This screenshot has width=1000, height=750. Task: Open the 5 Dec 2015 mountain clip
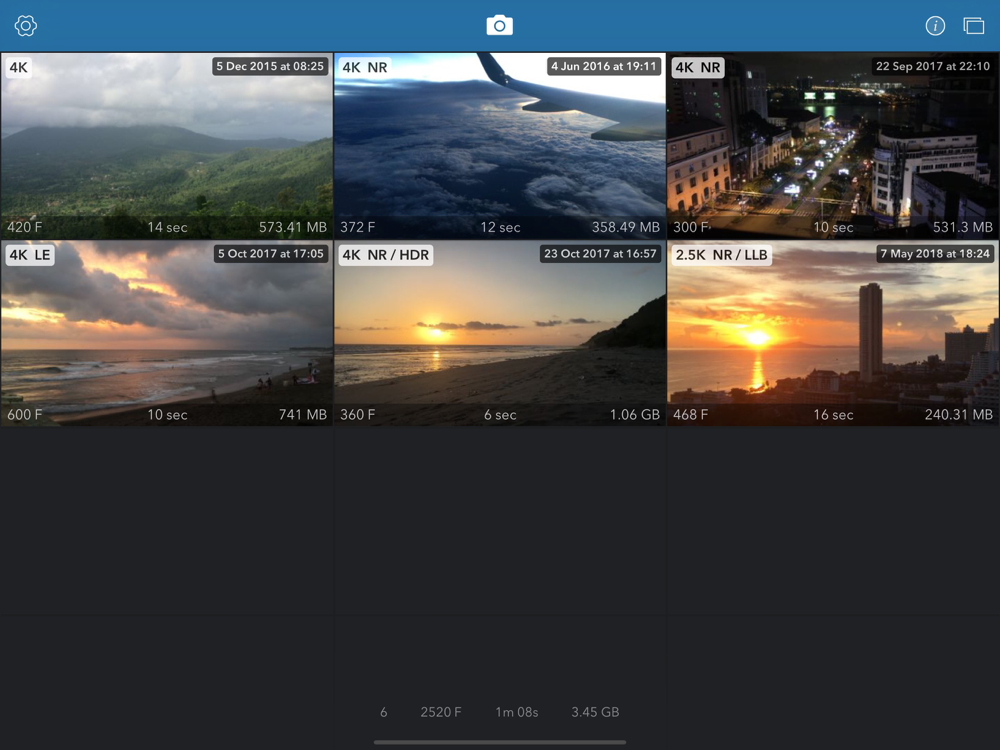point(166,146)
